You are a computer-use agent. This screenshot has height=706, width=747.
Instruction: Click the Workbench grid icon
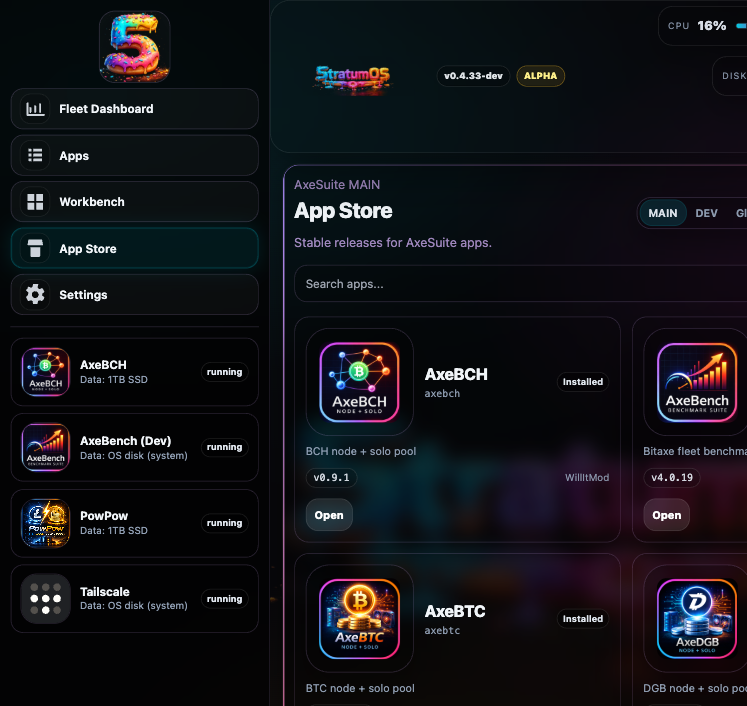click(35, 202)
